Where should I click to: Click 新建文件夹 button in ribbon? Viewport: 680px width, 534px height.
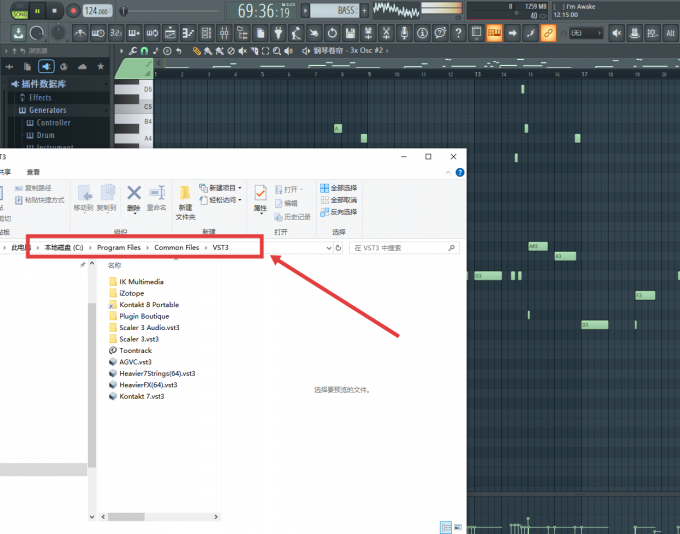(185, 203)
